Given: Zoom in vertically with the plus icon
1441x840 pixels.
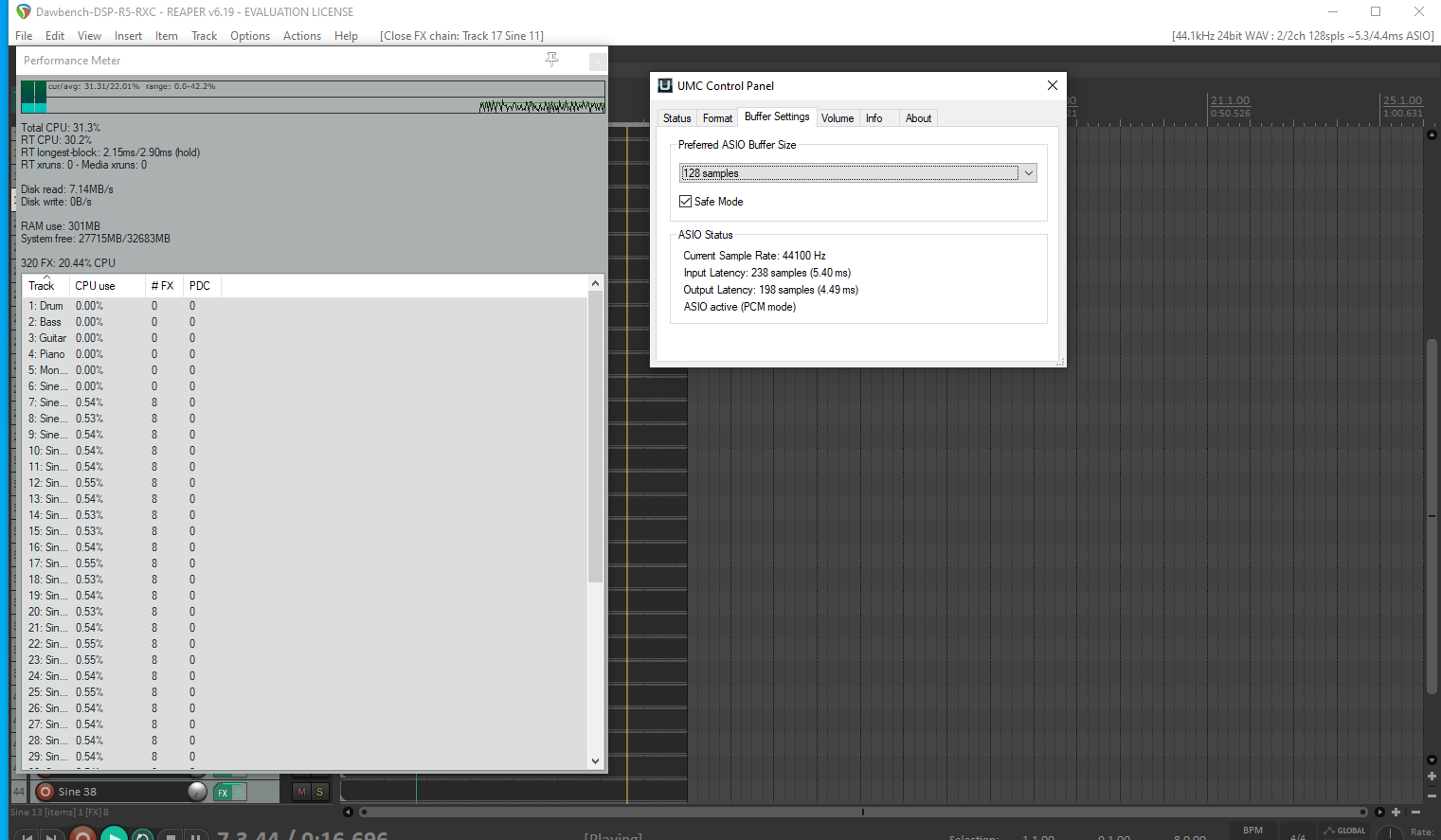Looking at the screenshot, I should [1432, 777].
